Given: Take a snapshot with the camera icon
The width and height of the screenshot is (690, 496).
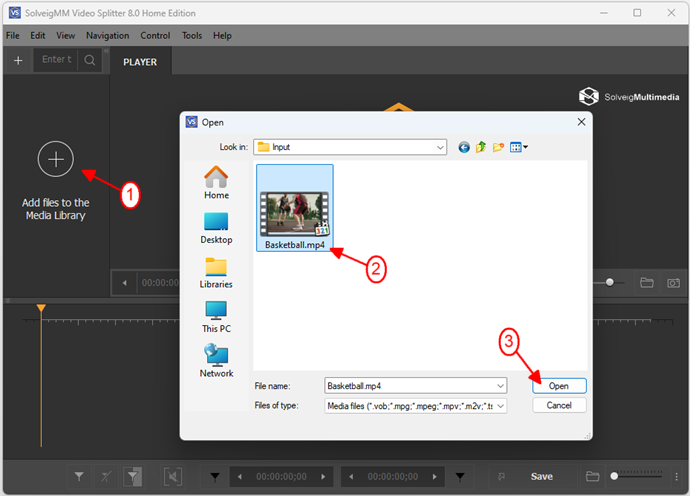Looking at the screenshot, I should [673, 283].
